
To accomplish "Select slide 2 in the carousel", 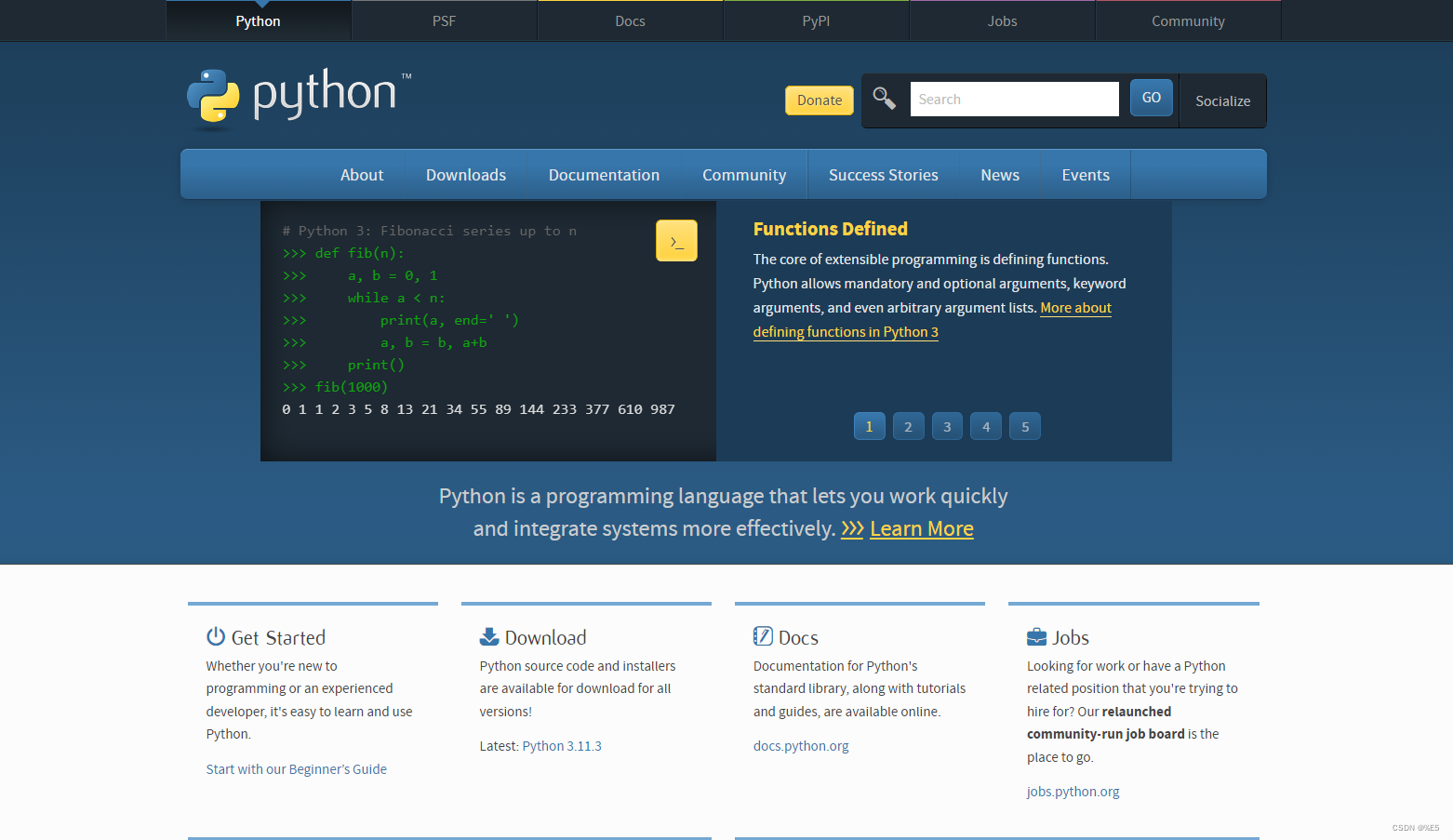I will (x=909, y=426).
